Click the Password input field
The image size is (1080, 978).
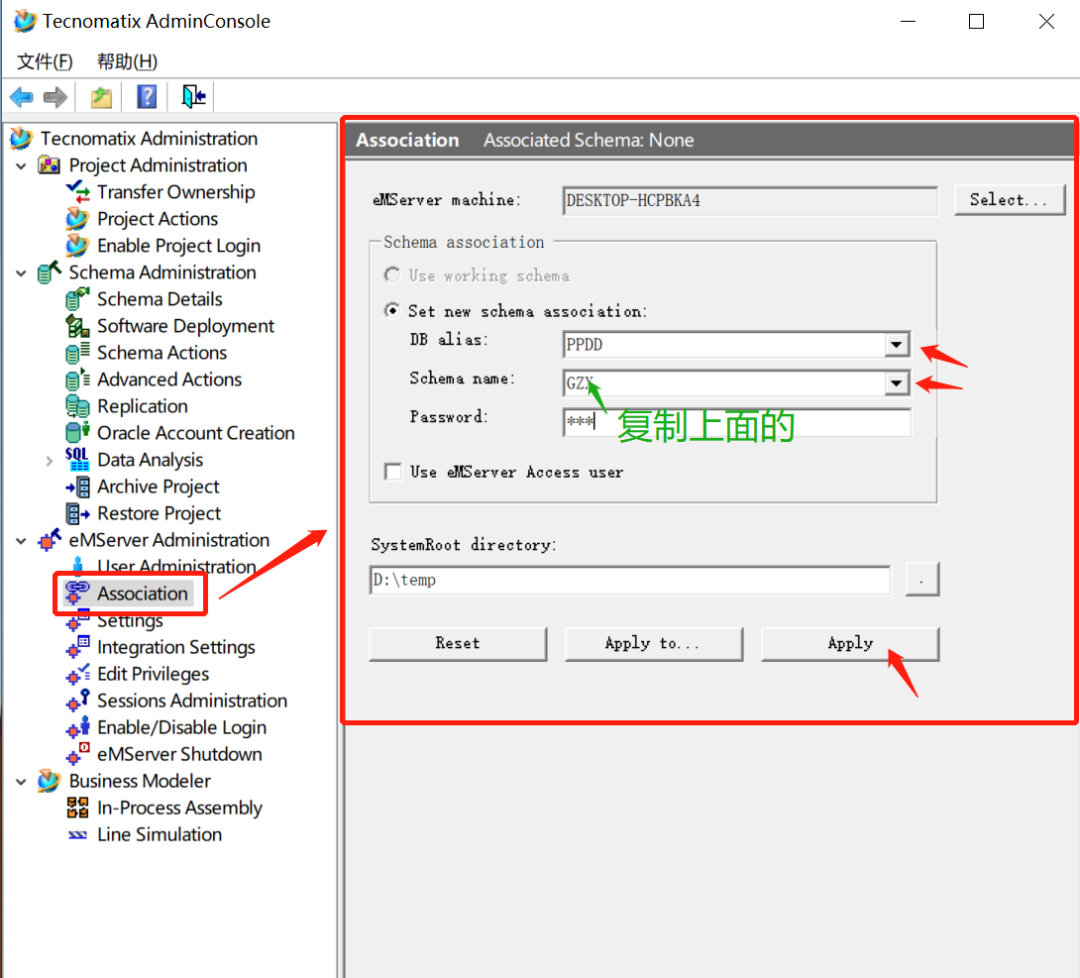click(736, 422)
